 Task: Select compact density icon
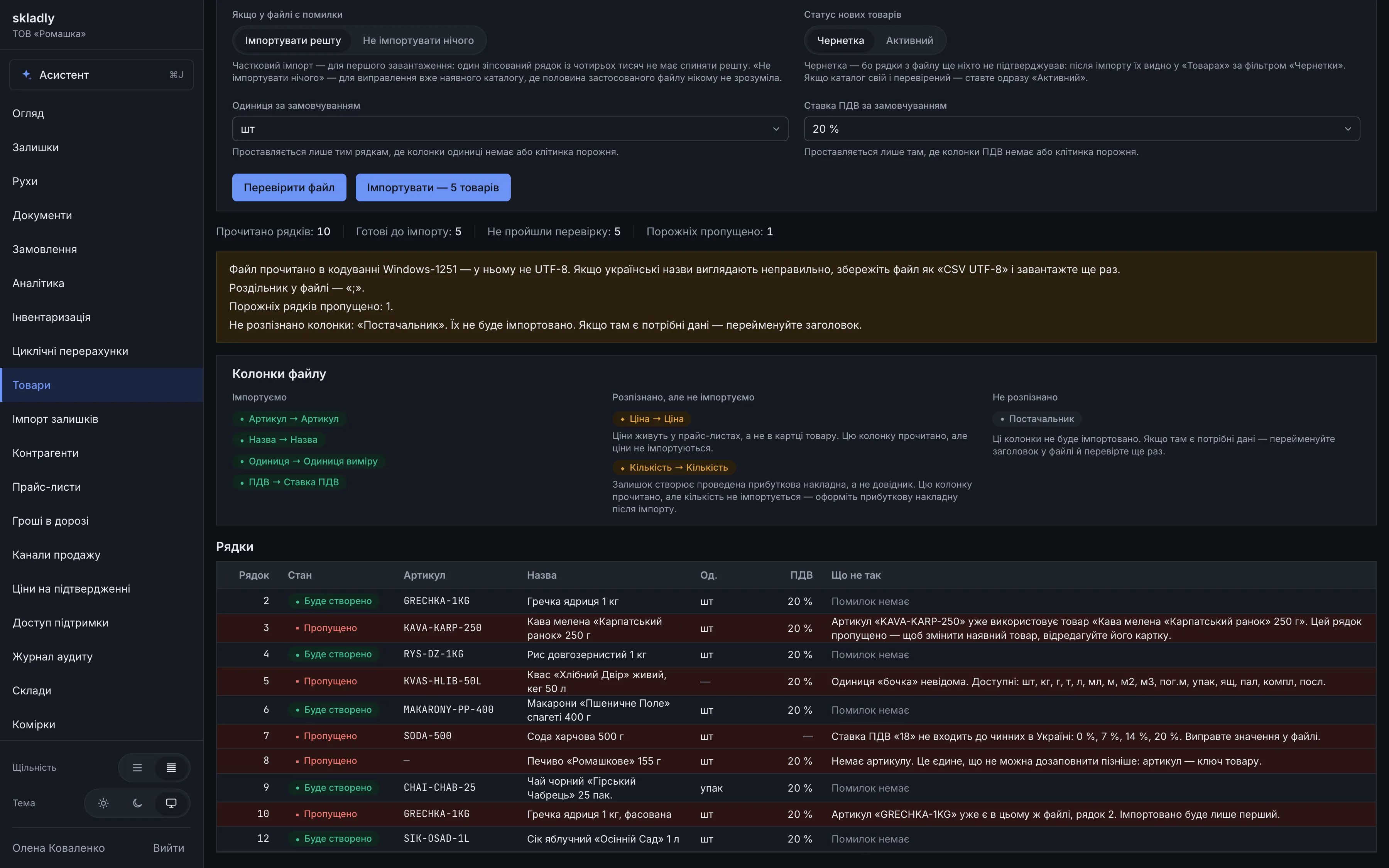[171, 768]
